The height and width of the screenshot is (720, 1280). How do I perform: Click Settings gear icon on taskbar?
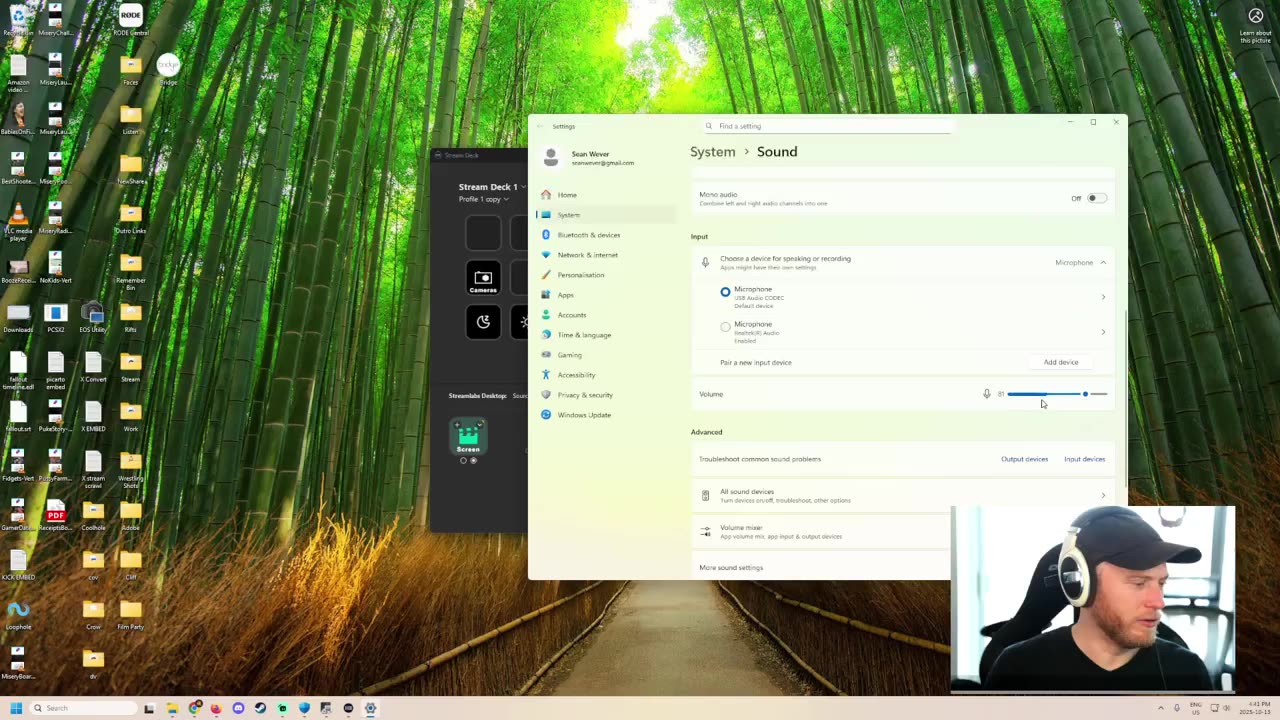(x=370, y=708)
